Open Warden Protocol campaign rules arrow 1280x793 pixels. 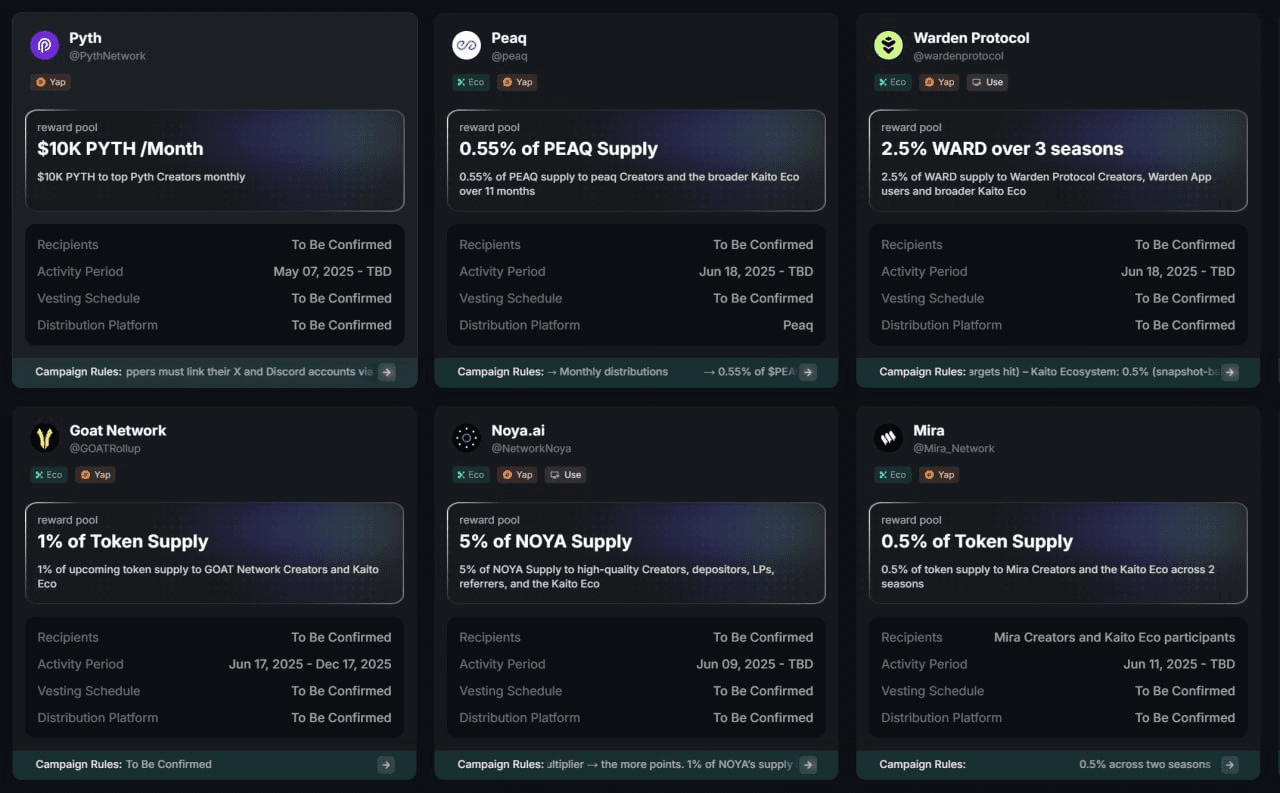1230,372
